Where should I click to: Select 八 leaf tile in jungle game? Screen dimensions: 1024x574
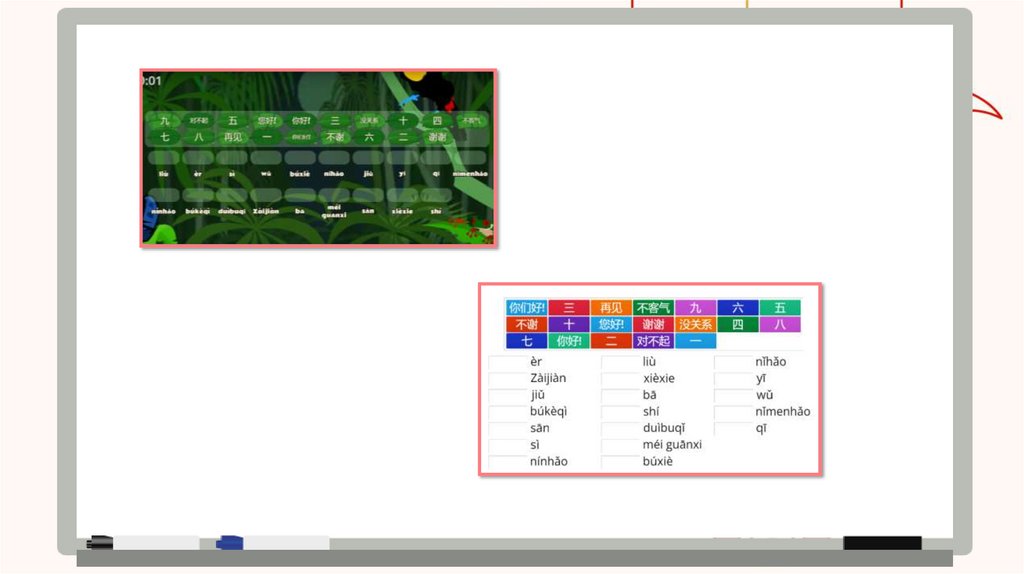pyautogui.click(x=199, y=137)
